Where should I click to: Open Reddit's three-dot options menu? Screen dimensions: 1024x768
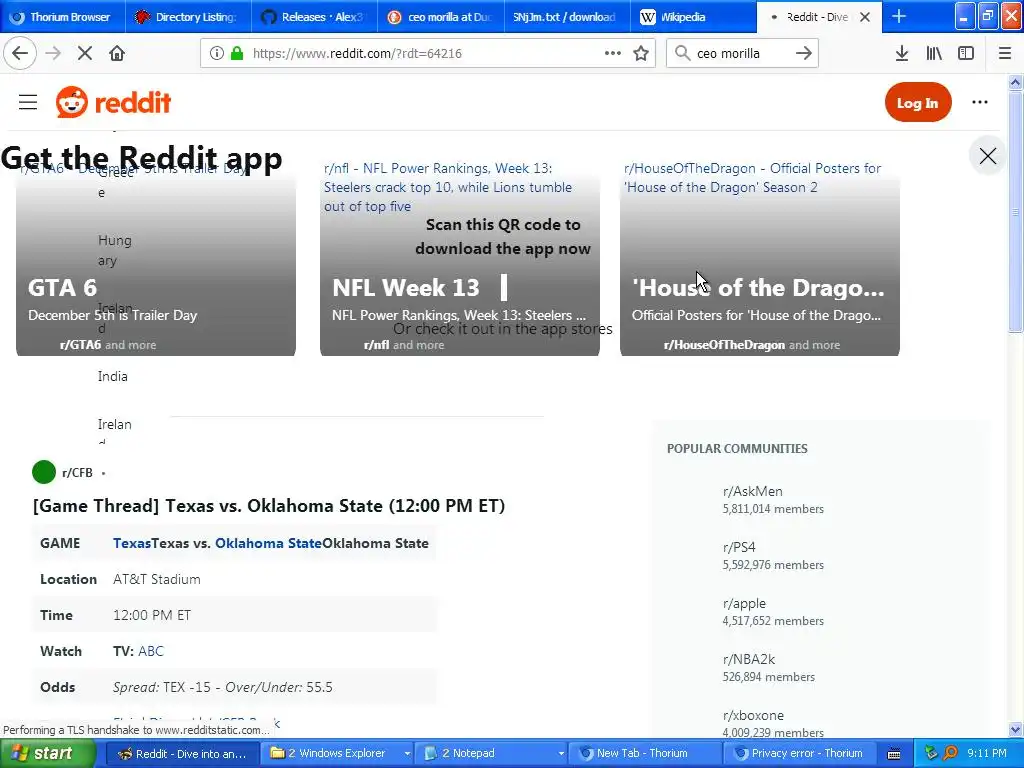tap(980, 103)
